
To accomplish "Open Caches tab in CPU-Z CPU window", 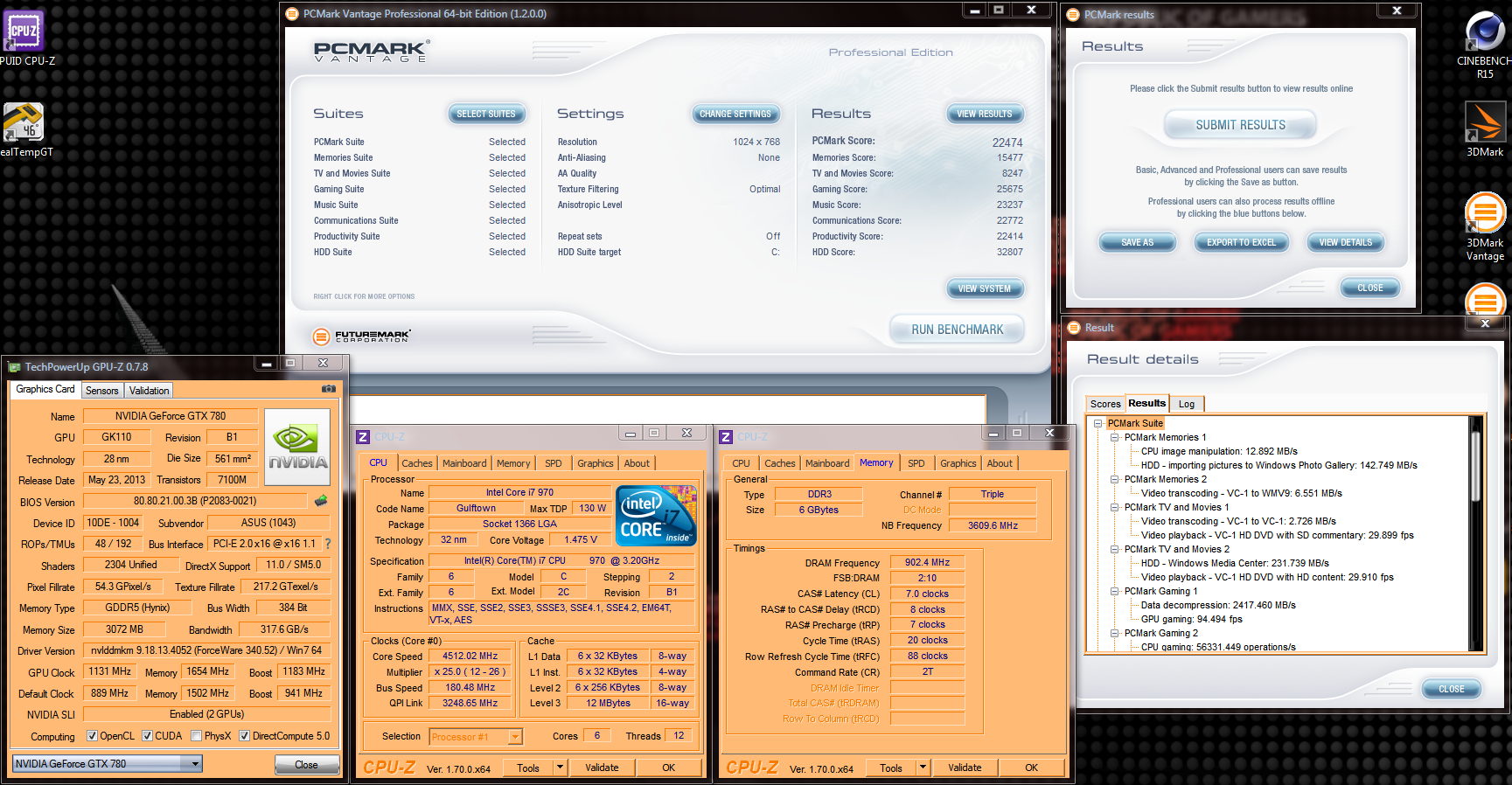I will click(x=417, y=463).
